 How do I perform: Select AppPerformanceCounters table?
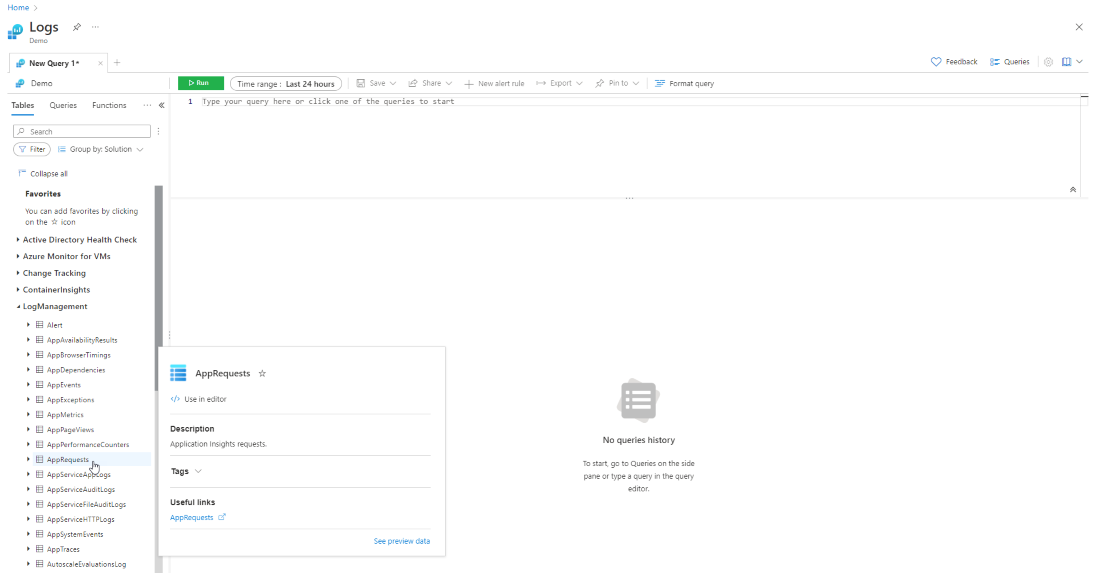88,445
